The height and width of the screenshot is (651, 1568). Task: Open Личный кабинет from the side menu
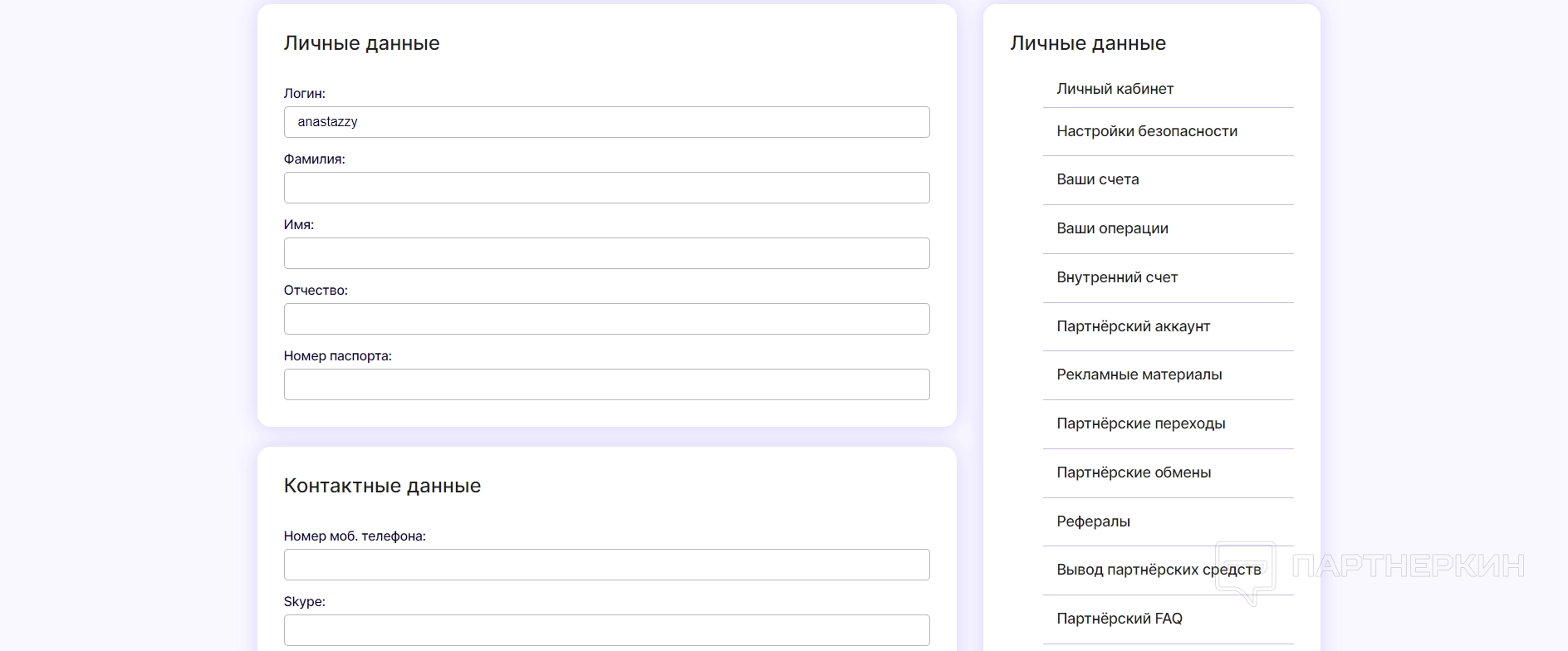(1115, 89)
